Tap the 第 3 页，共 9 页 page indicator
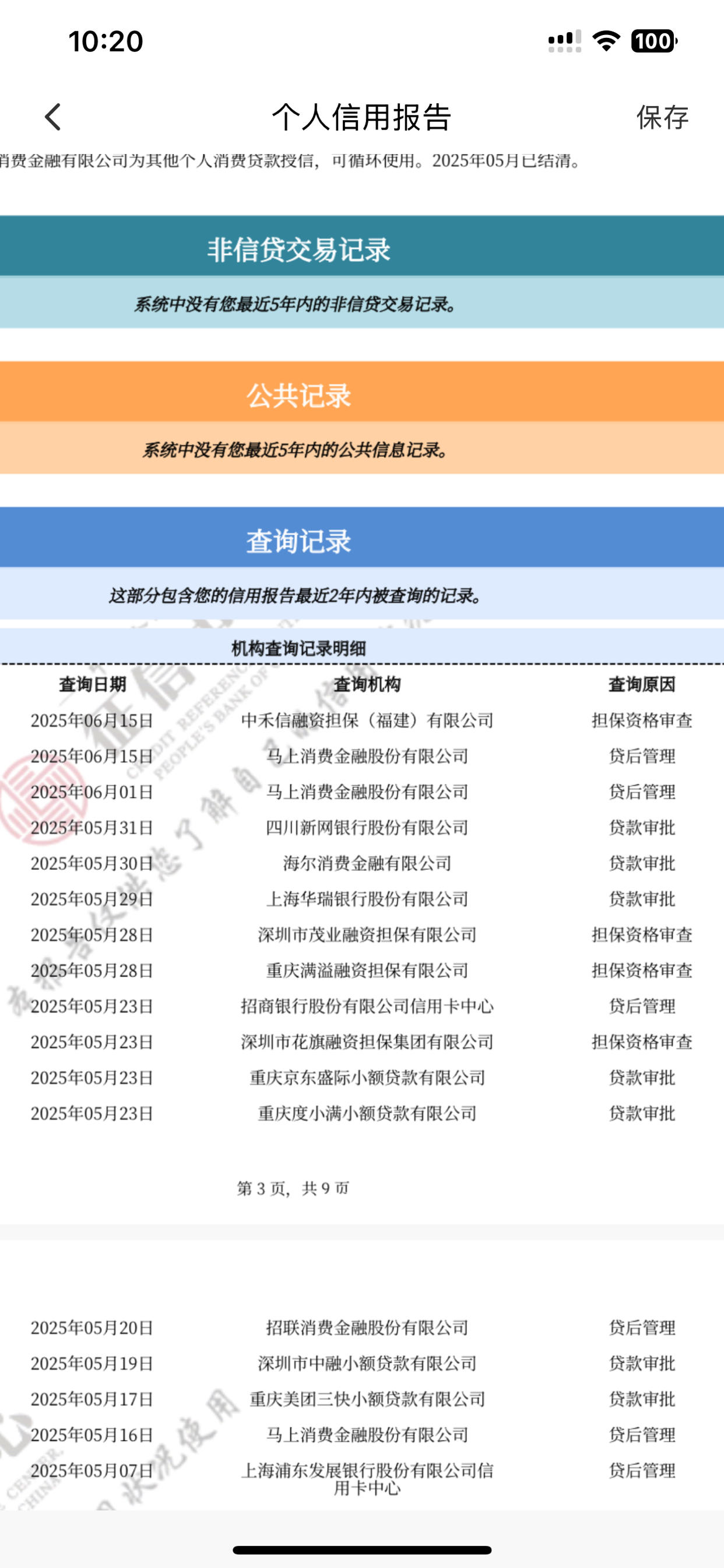This screenshot has width=724, height=1568. (x=293, y=1188)
